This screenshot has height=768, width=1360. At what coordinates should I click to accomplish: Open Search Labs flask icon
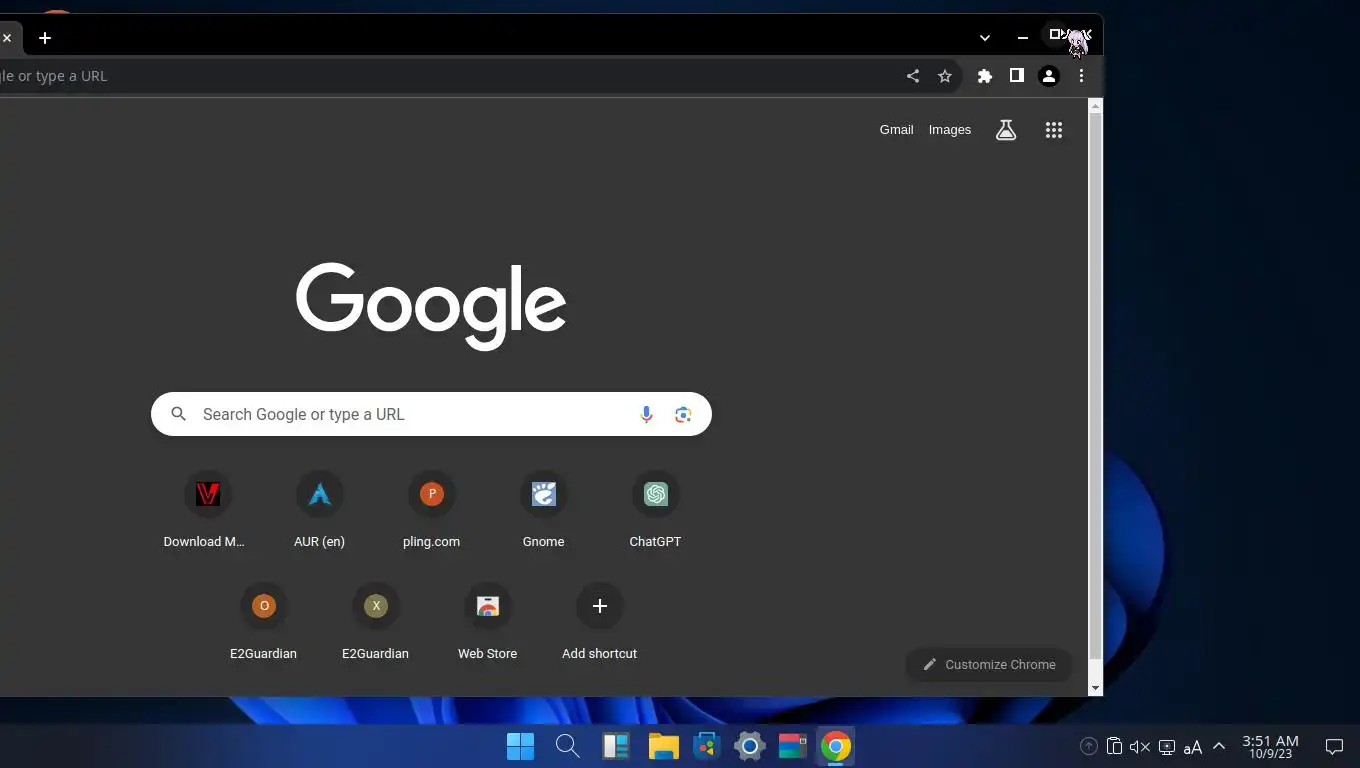pos(1006,130)
